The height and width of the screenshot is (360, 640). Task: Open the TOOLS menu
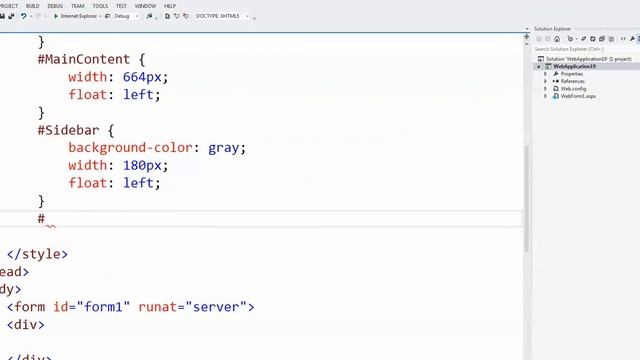[x=100, y=6]
